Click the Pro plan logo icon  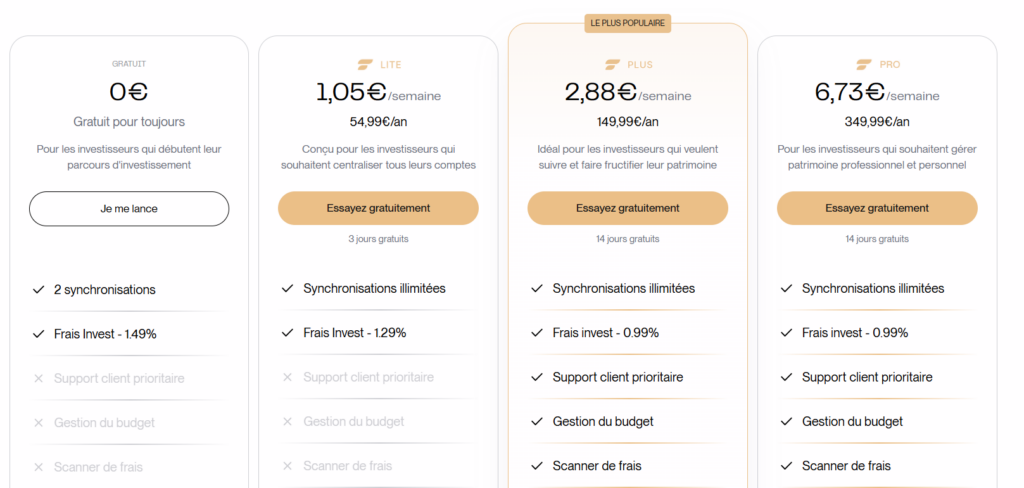864,65
